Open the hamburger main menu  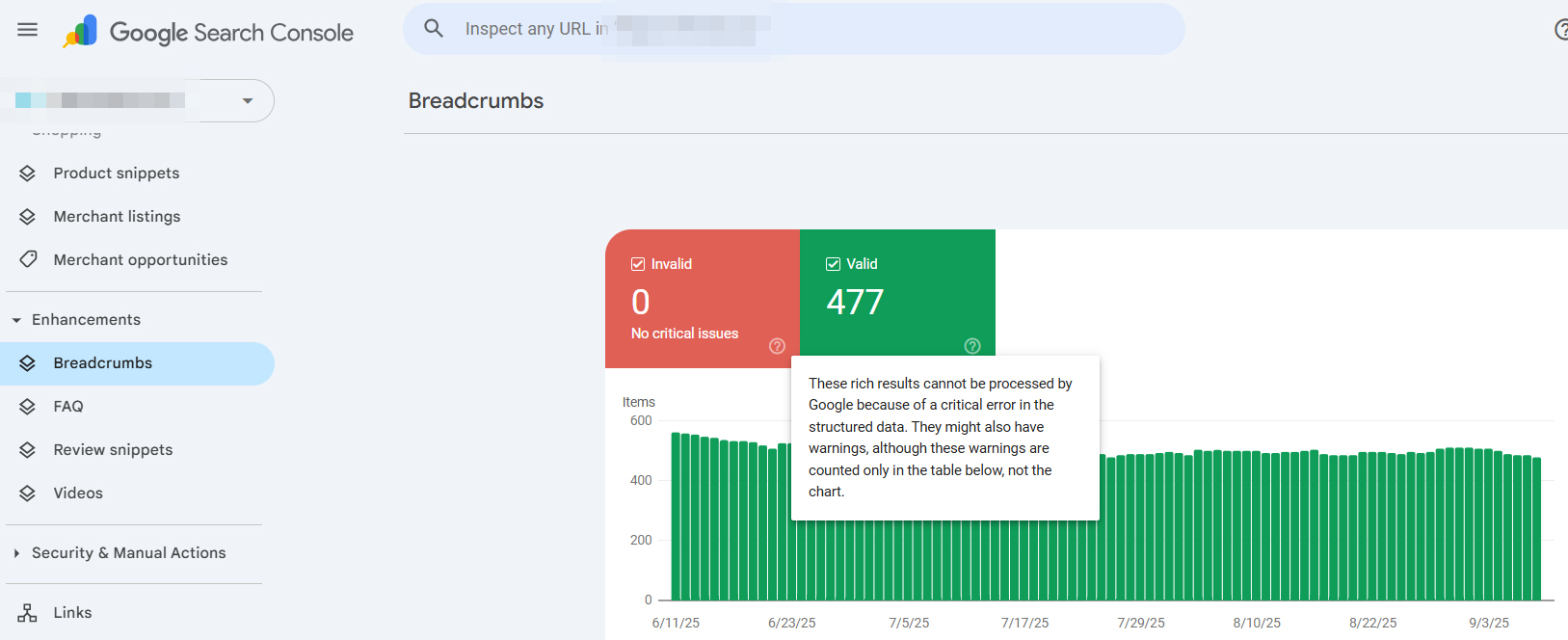point(27,30)
